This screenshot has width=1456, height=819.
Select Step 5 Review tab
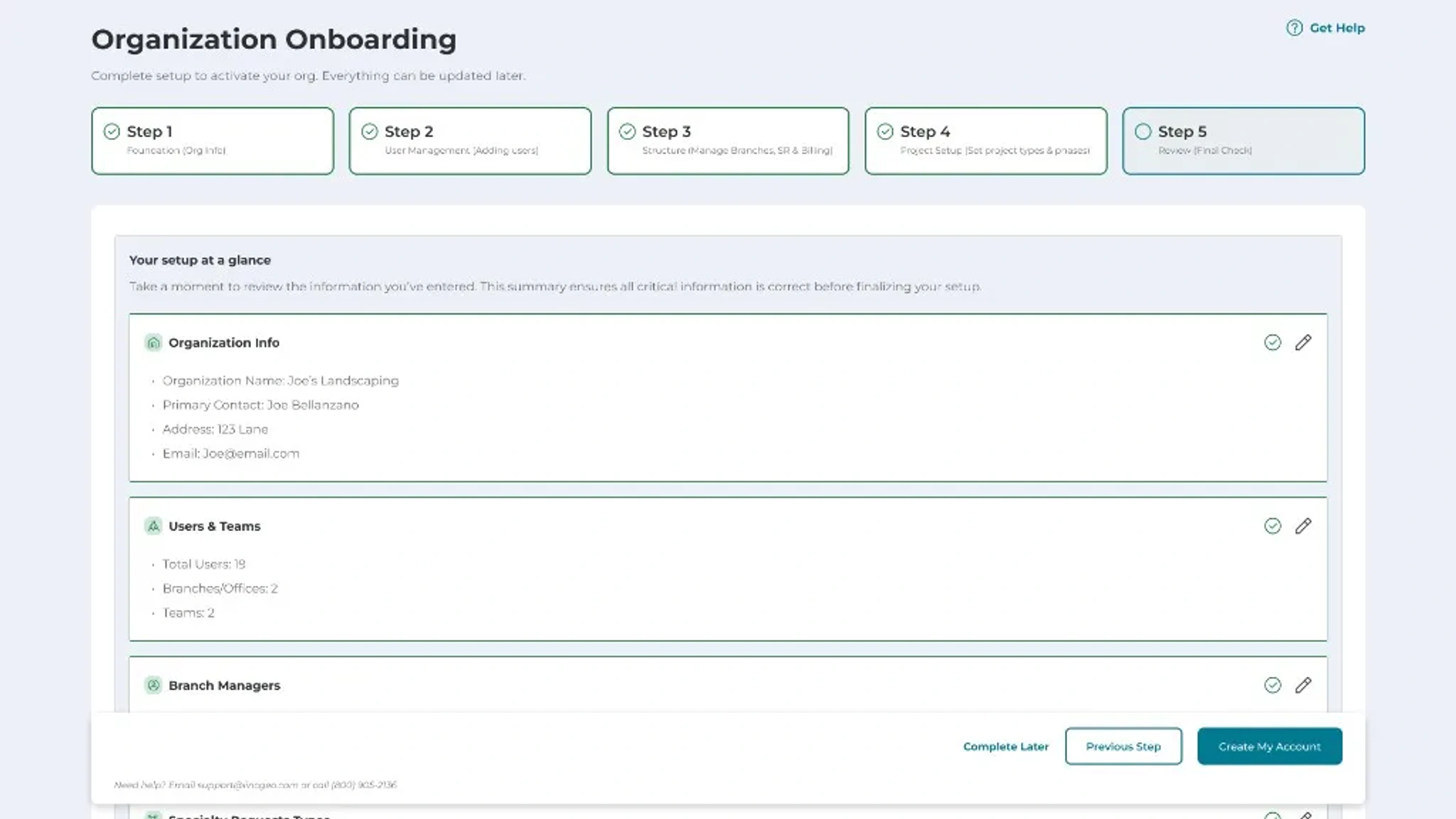[x=1243, y=141]
